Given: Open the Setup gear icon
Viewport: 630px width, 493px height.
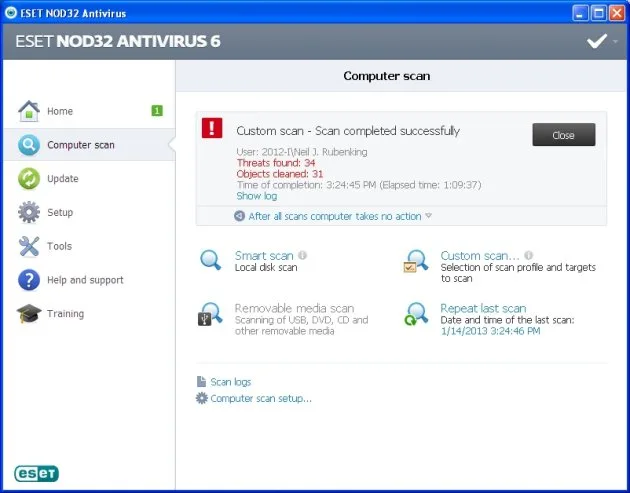Looking at the screenshot, I should (29, 212).
